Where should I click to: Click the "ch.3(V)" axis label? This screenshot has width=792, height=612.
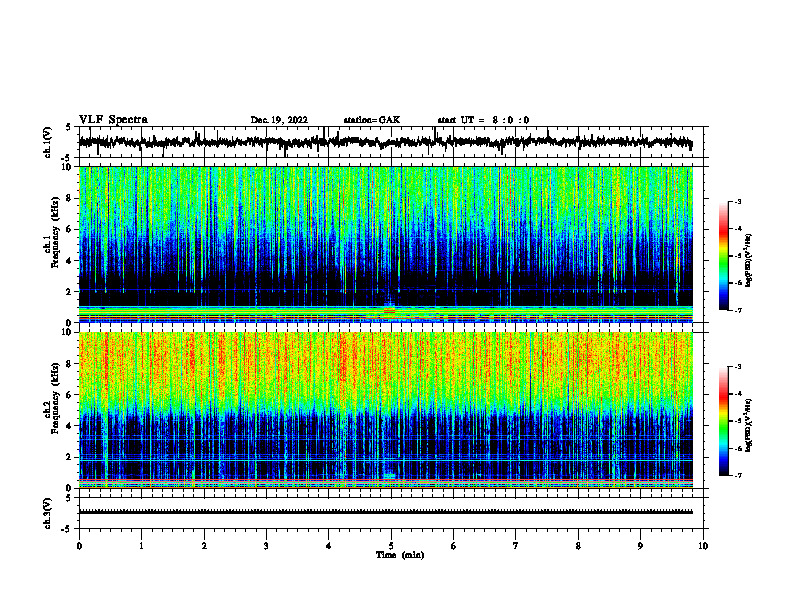48,513
